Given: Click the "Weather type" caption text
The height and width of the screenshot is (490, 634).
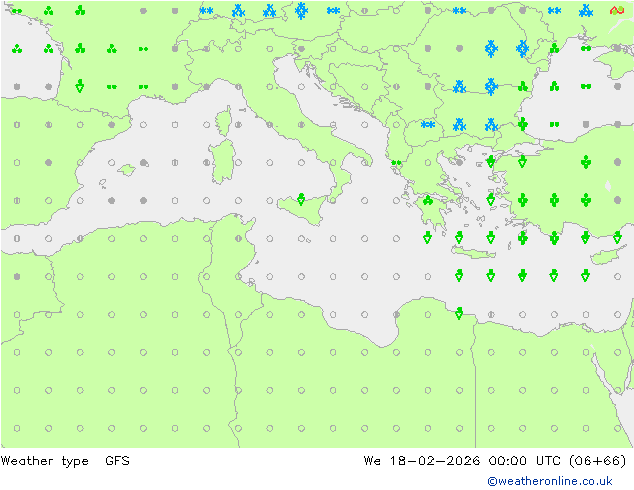Looking at the screenshot, I should tap(44, 461).
